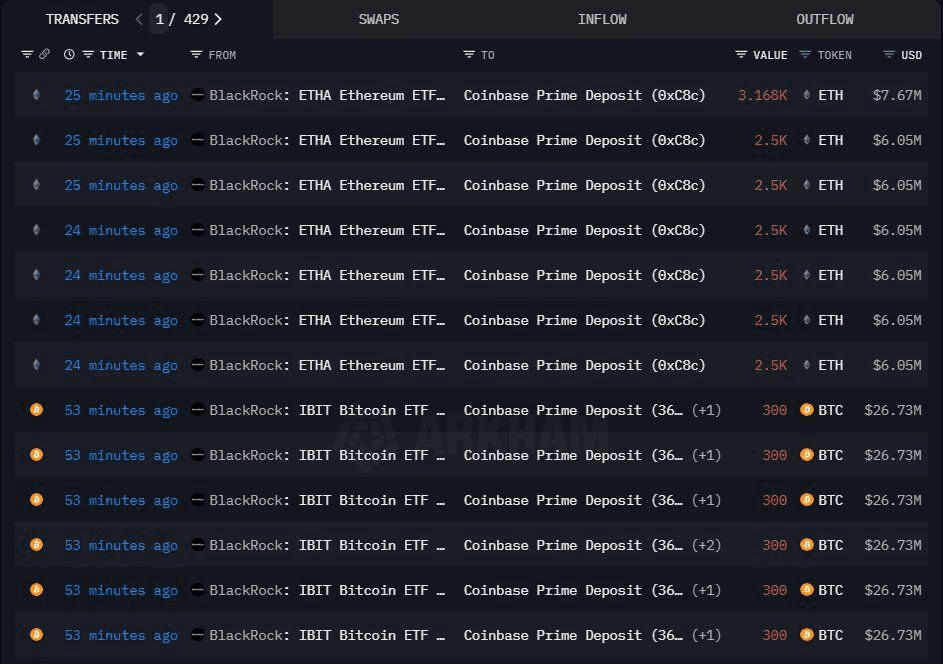The height and width of the screenshot is (664, 943).
Task: Click the clock icon beside TIME
Action: click(x=69, y=55)
